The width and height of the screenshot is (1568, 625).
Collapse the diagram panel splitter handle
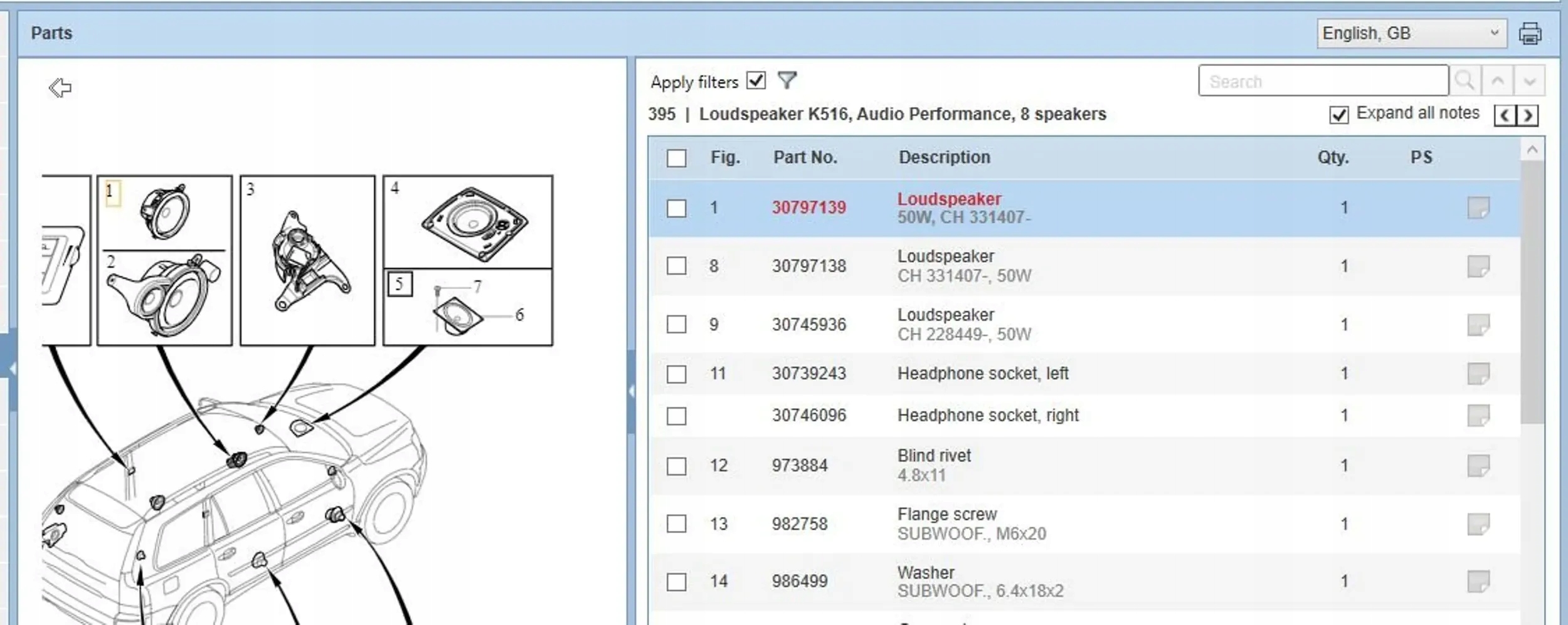[x=631, y=392]
